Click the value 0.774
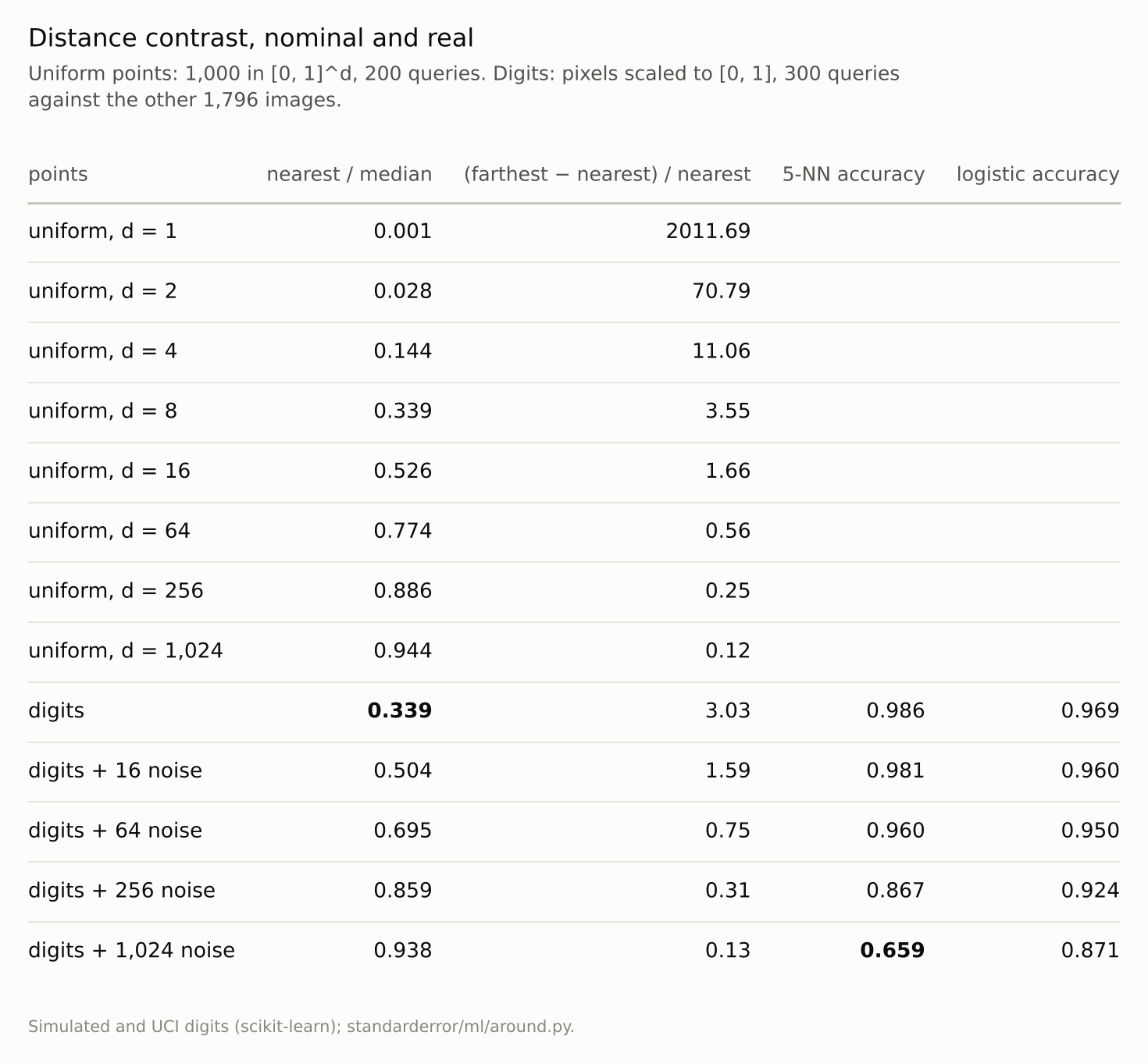 (403, 532)
